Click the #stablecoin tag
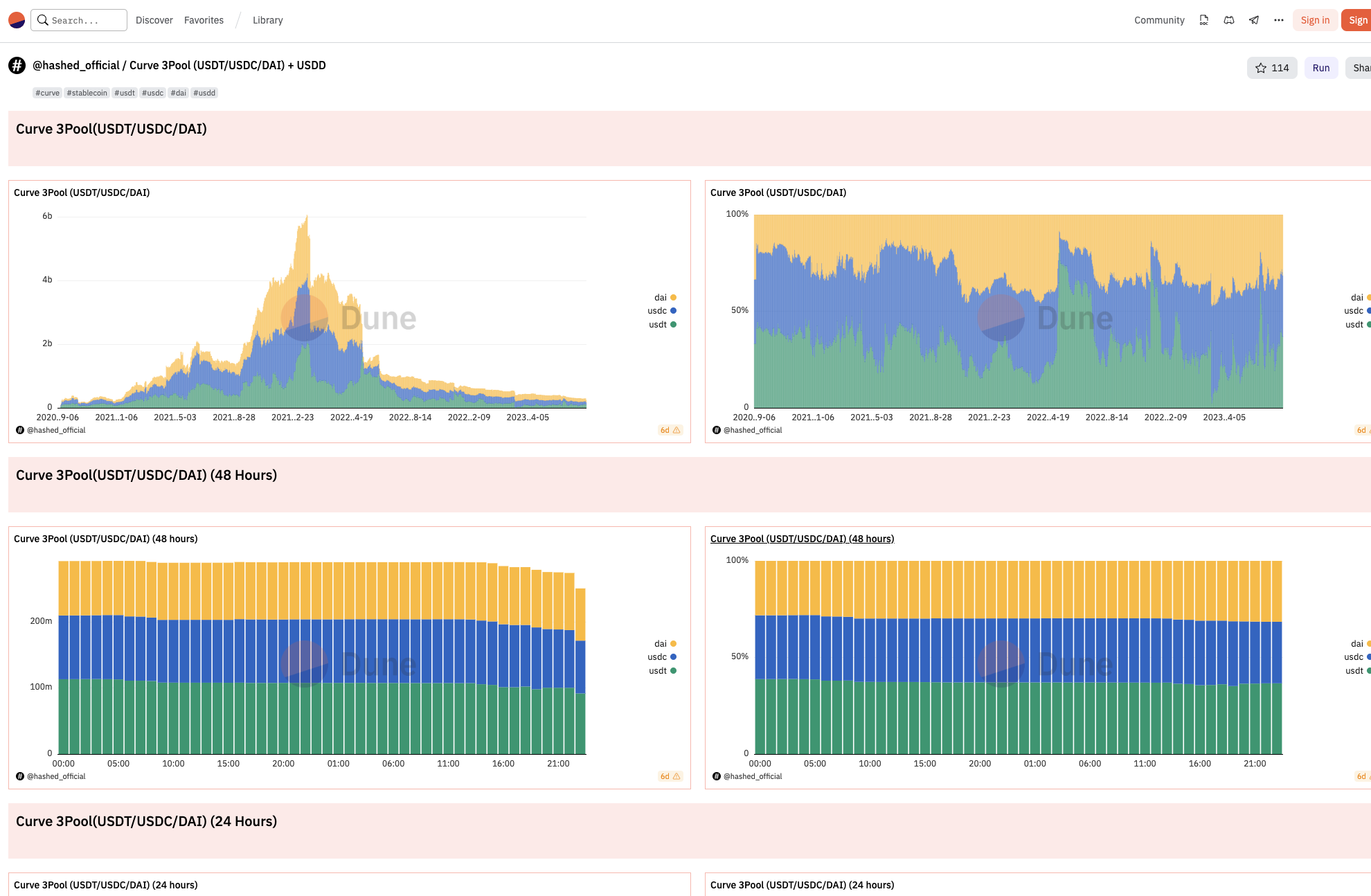 coord(87,93)
